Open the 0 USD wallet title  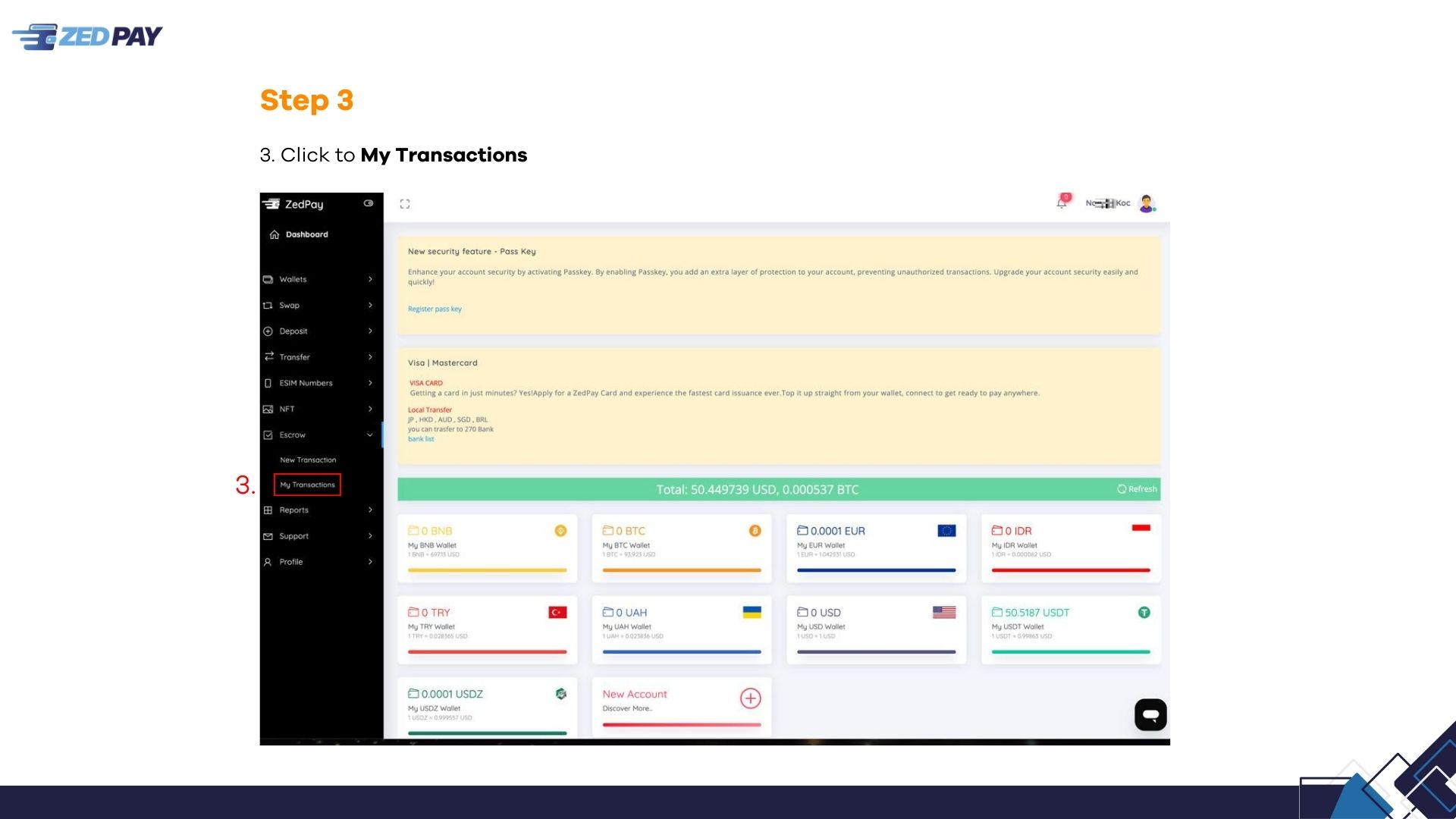[819, 612]
